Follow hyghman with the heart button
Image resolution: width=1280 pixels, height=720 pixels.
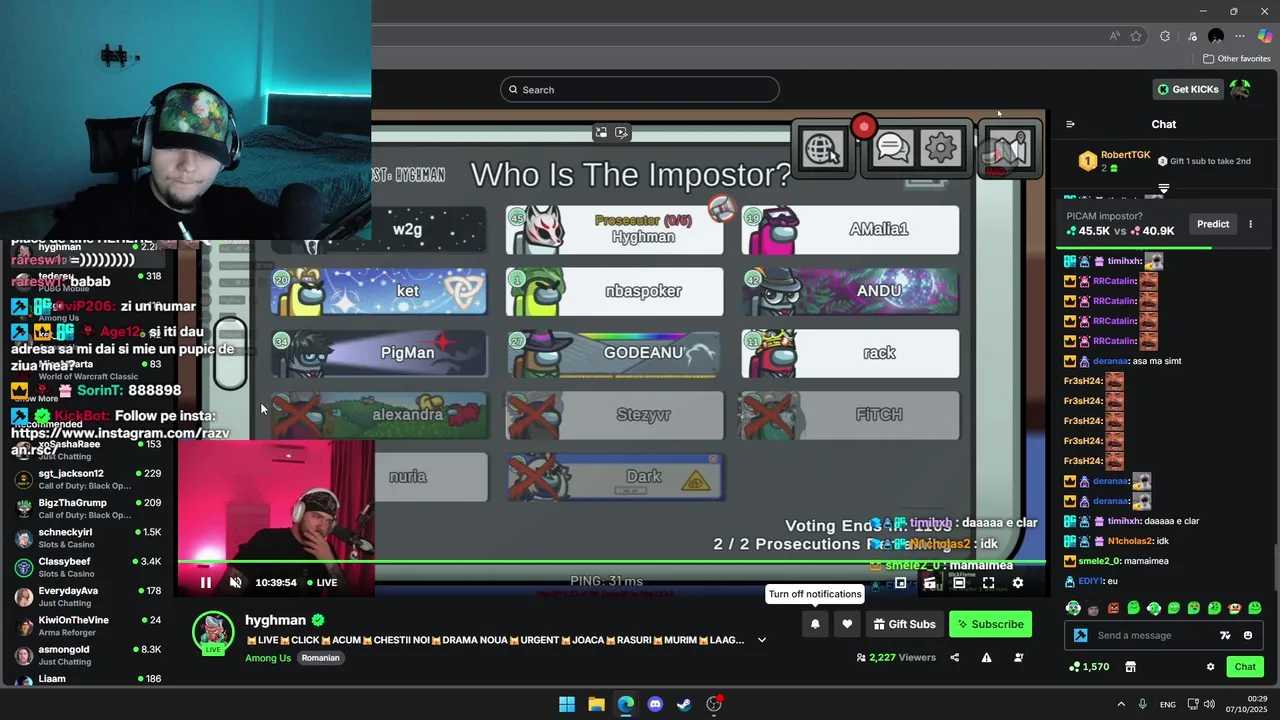tap(847, 624)
